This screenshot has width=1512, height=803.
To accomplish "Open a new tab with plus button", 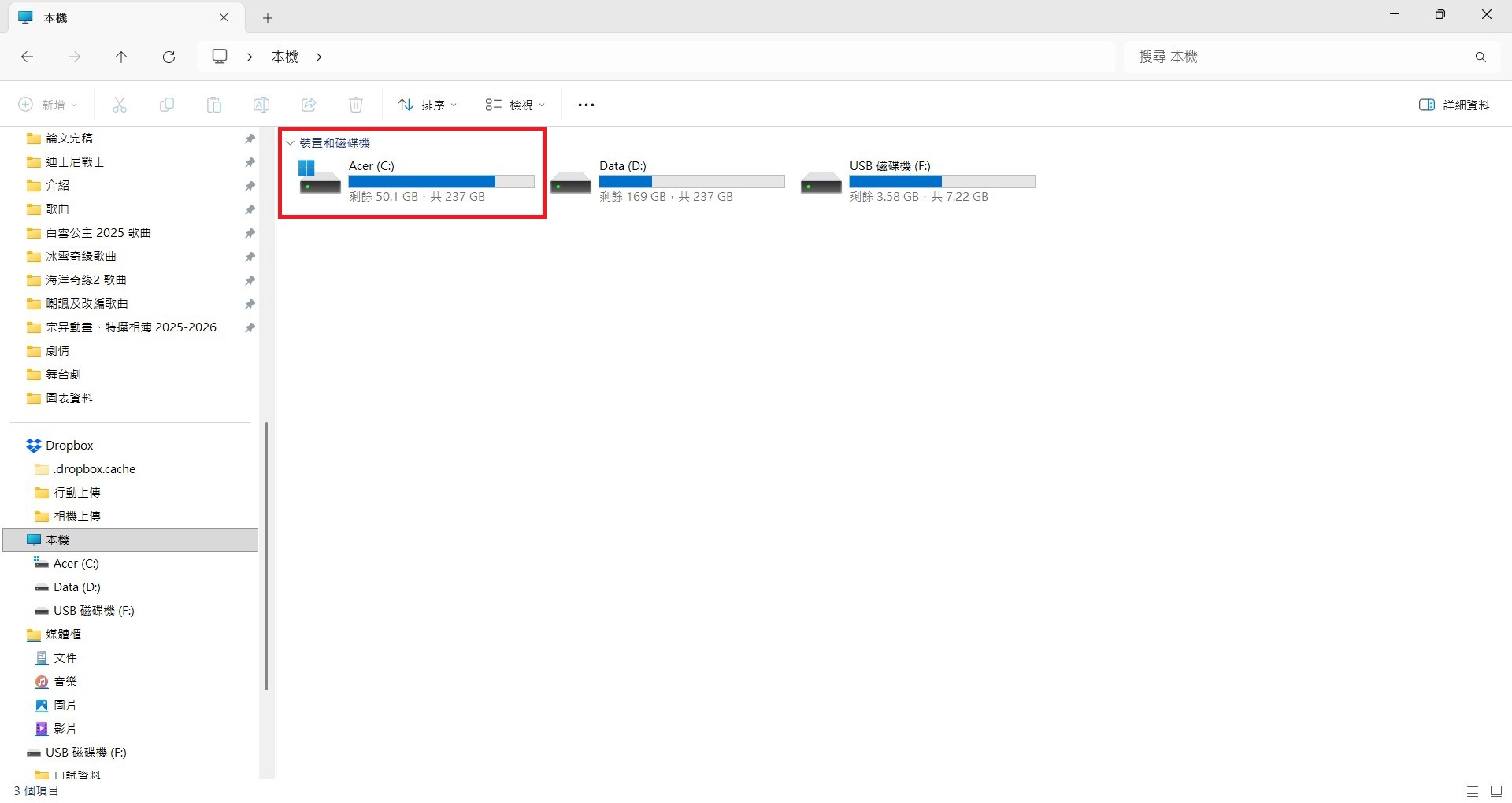I will [268, 17].
